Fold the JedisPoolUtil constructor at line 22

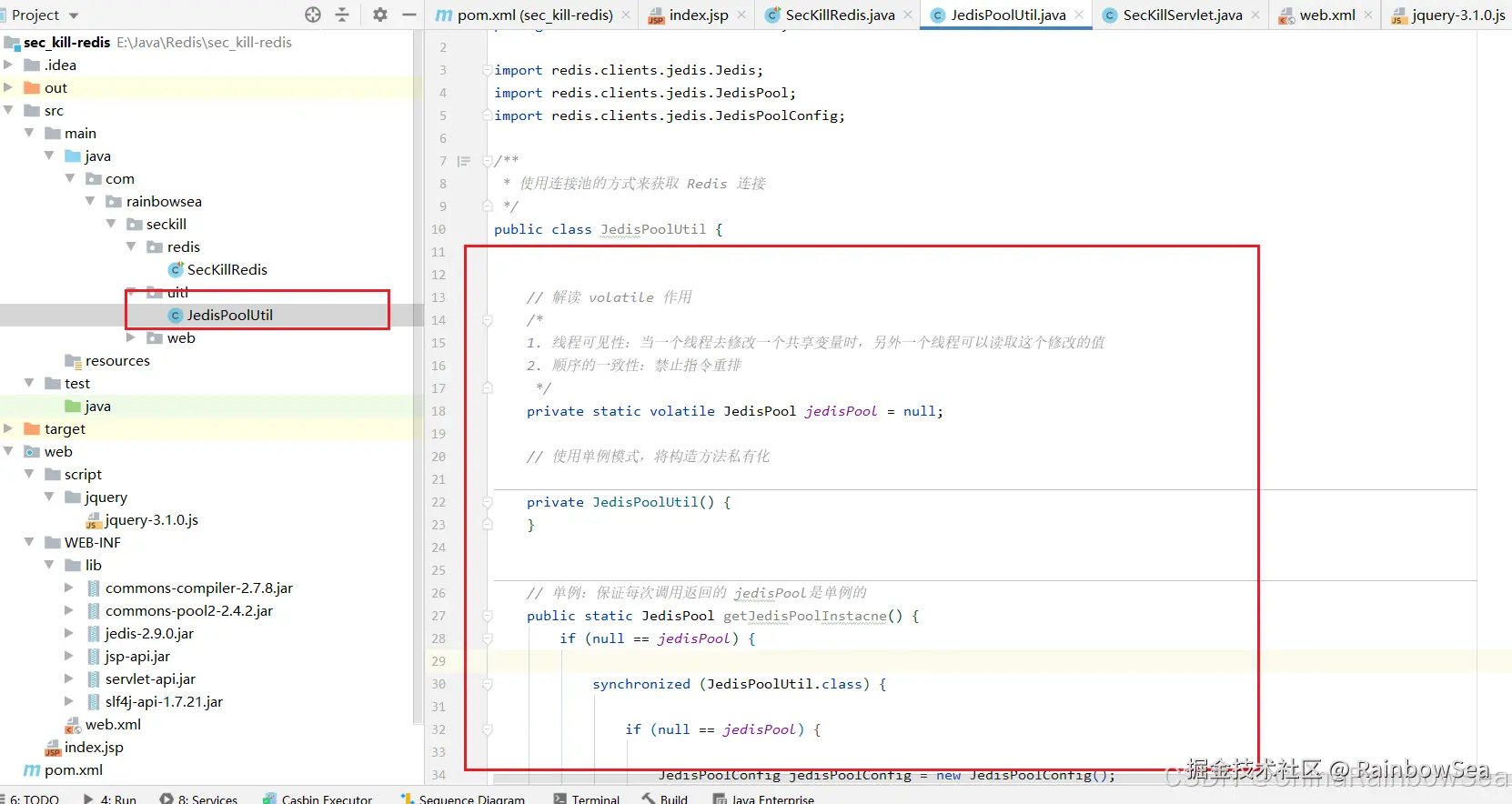pyautogui.click(x=488, y=502)
